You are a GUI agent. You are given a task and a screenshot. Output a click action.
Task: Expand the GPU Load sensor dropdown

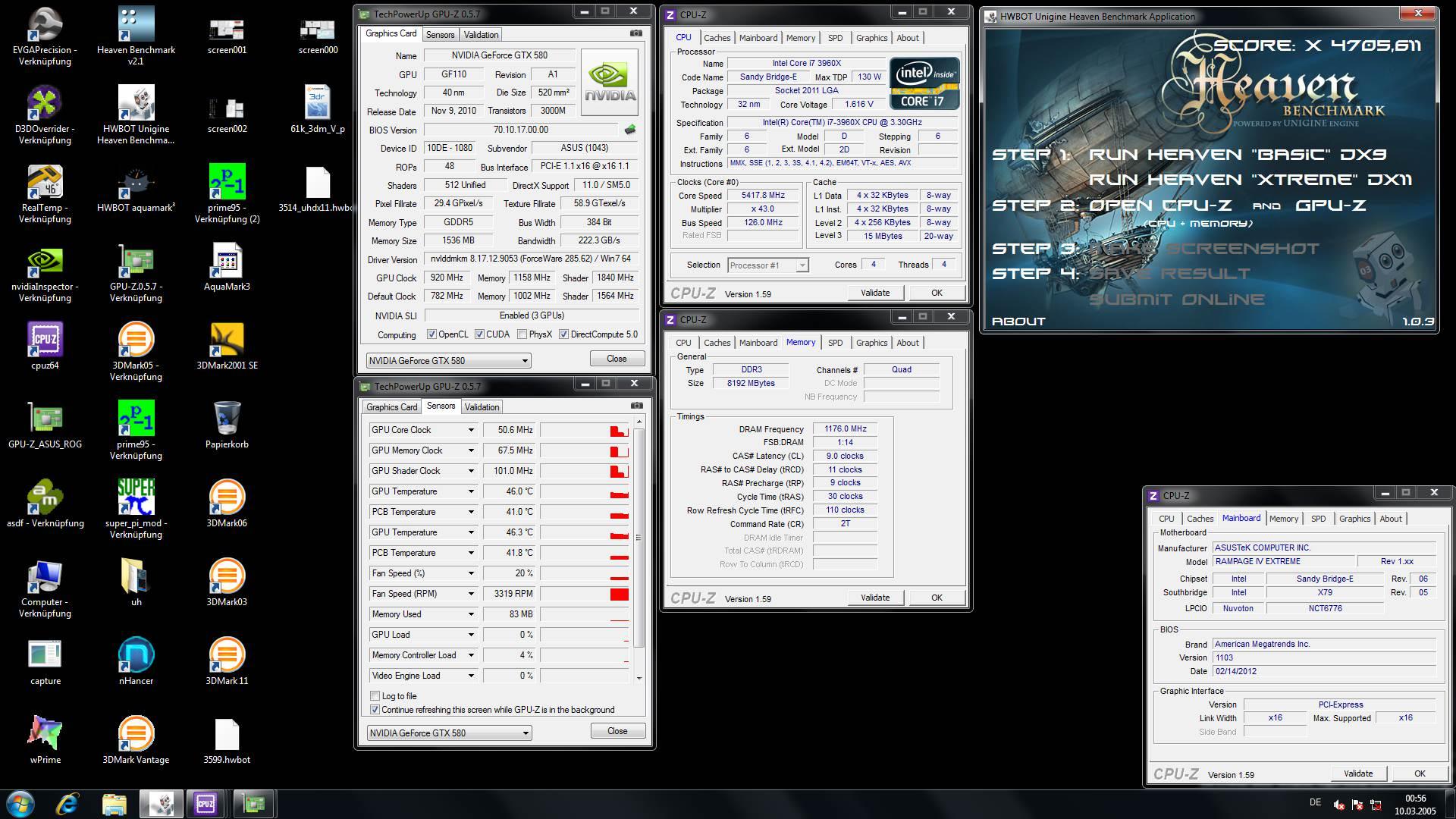point(470,635)
